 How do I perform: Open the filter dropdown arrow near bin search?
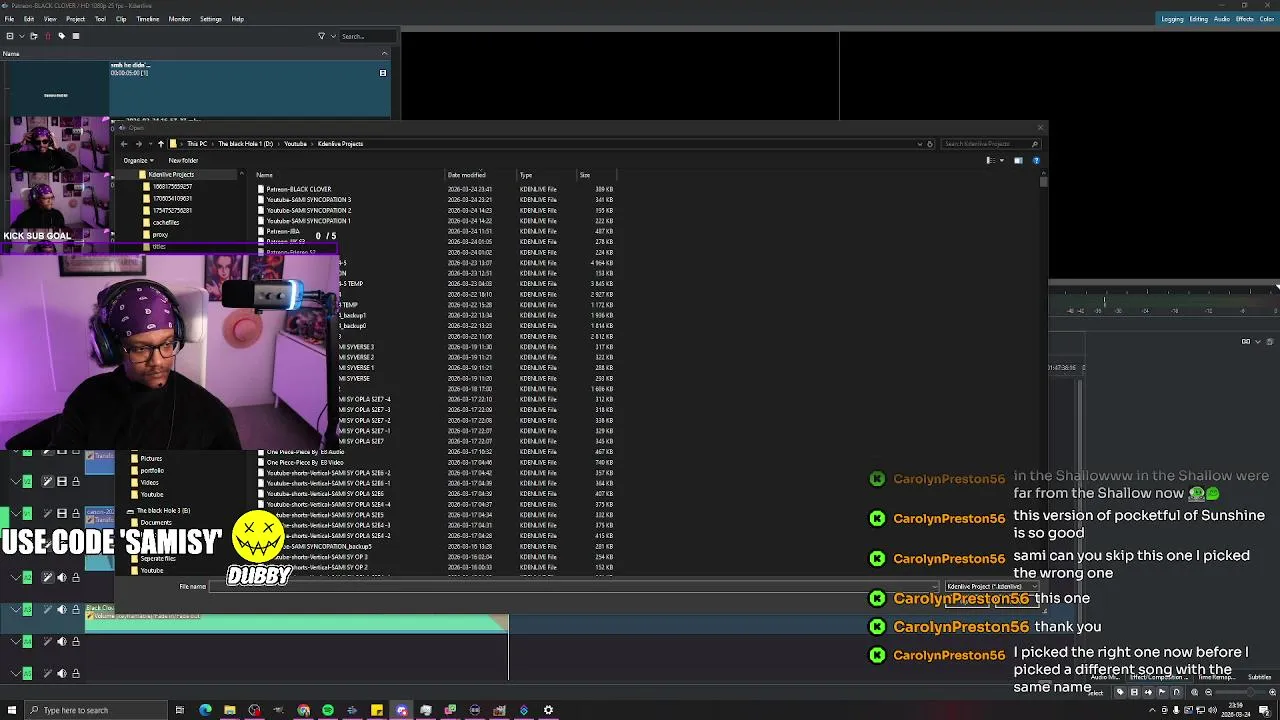coord(333,36)
